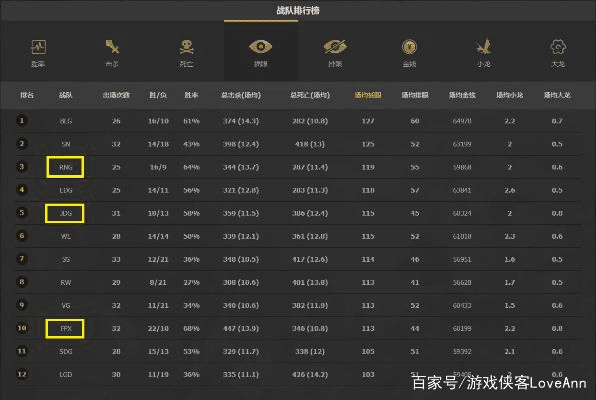The height and width of the screenshot is (400, 596).
Task: Click the rank 2 number badge
Action: coord(22,144)
